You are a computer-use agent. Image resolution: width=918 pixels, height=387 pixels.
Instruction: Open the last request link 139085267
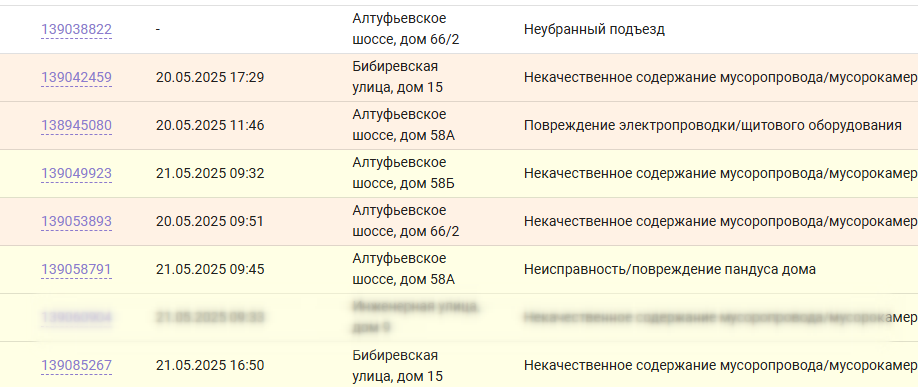pyautogui.click(x=76, y=366)
